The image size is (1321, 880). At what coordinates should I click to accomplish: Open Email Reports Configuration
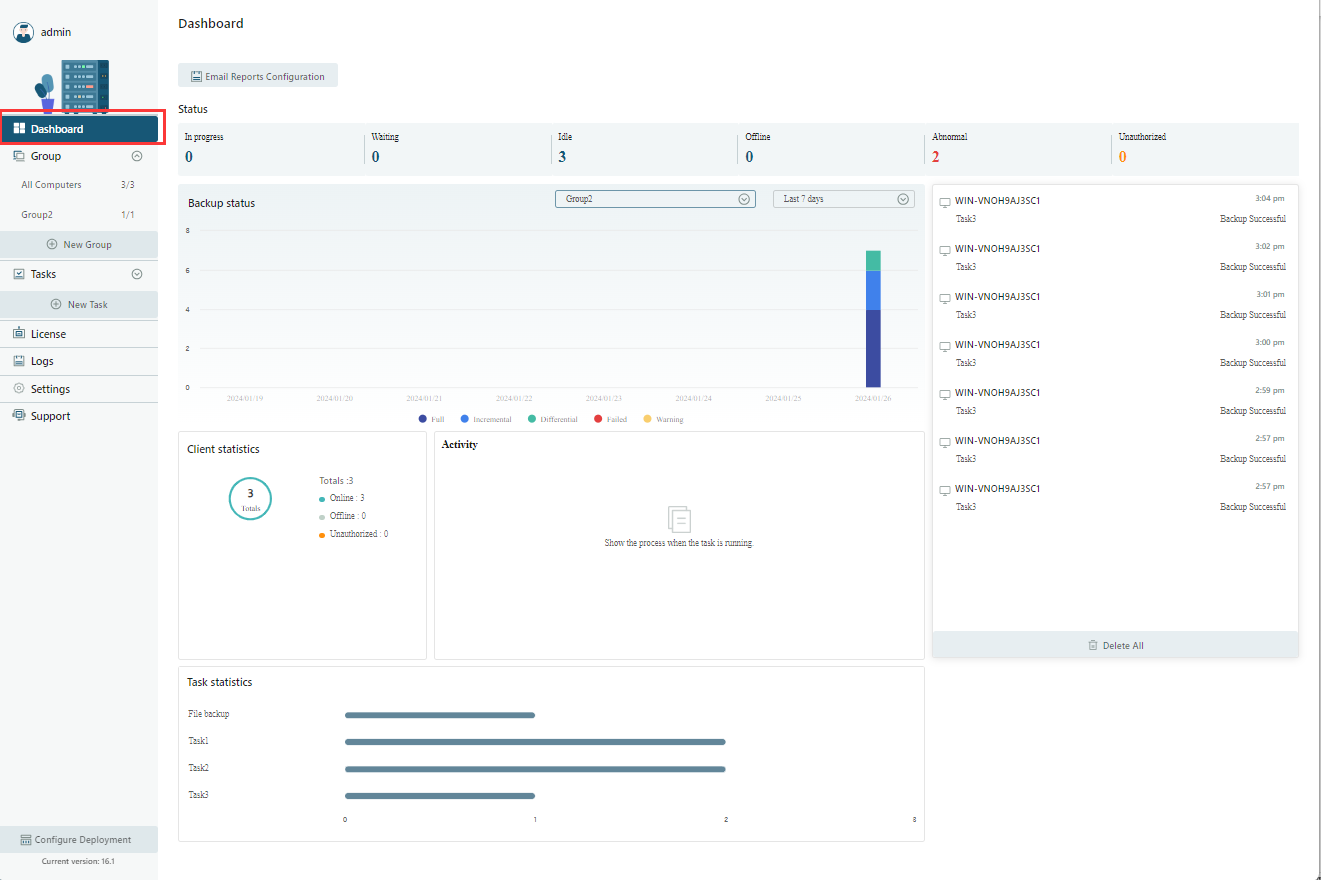pyautogui.click(x=258, y=76)
